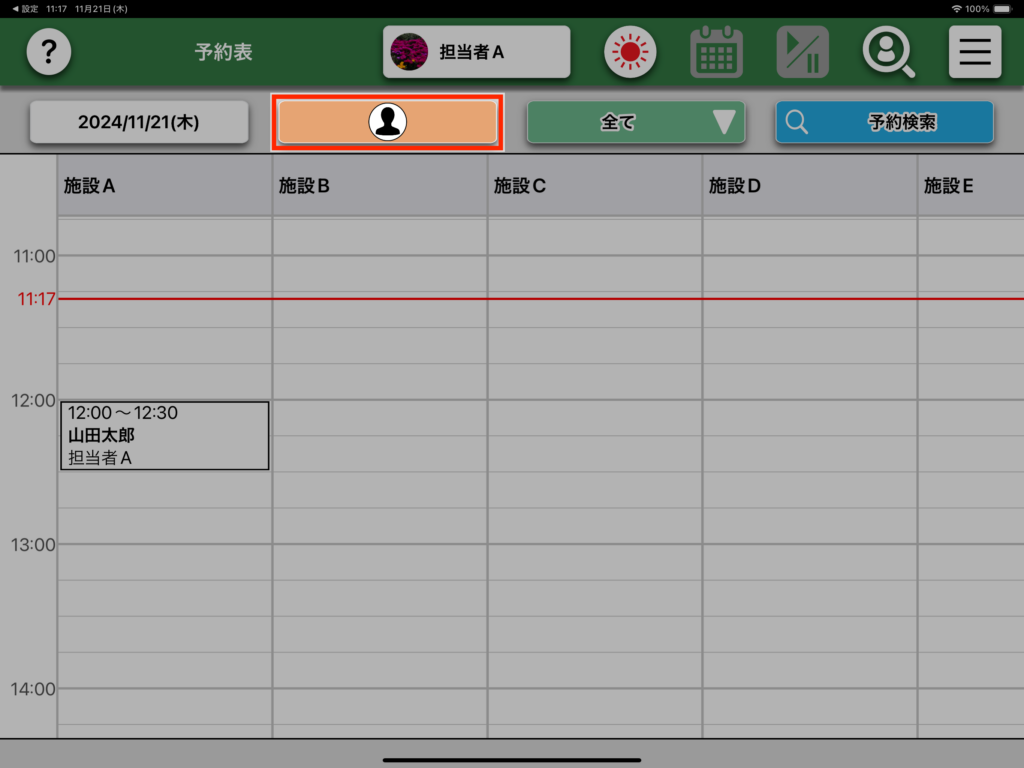This screenshot has width=1024, height=768.
Task: Tap the play/pause icon button
Action: pyautogui.click(x=802, y=52)
